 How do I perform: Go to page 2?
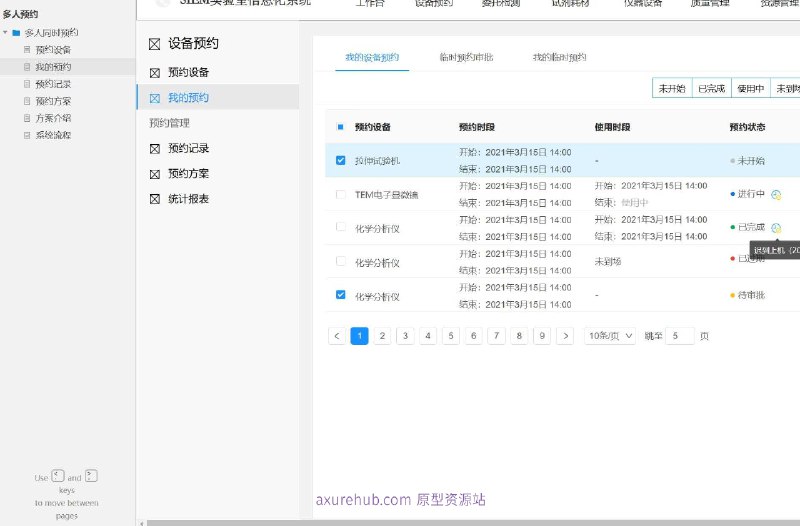382,336
